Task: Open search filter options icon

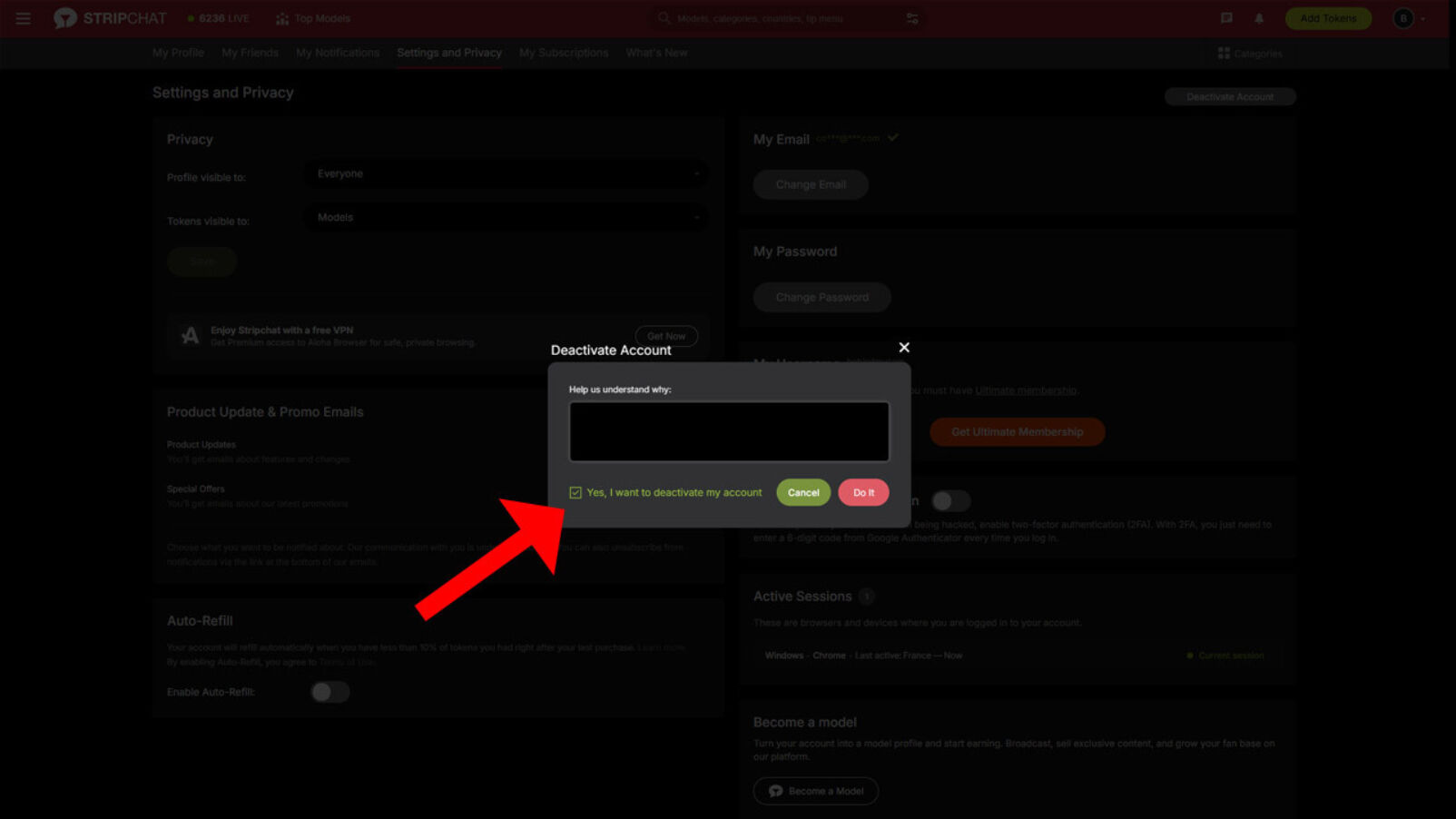Action: (911, 18)
